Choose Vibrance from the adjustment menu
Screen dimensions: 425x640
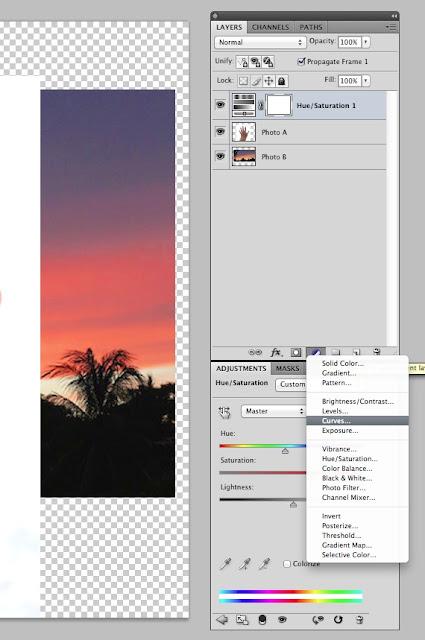(x=357, y=449)
